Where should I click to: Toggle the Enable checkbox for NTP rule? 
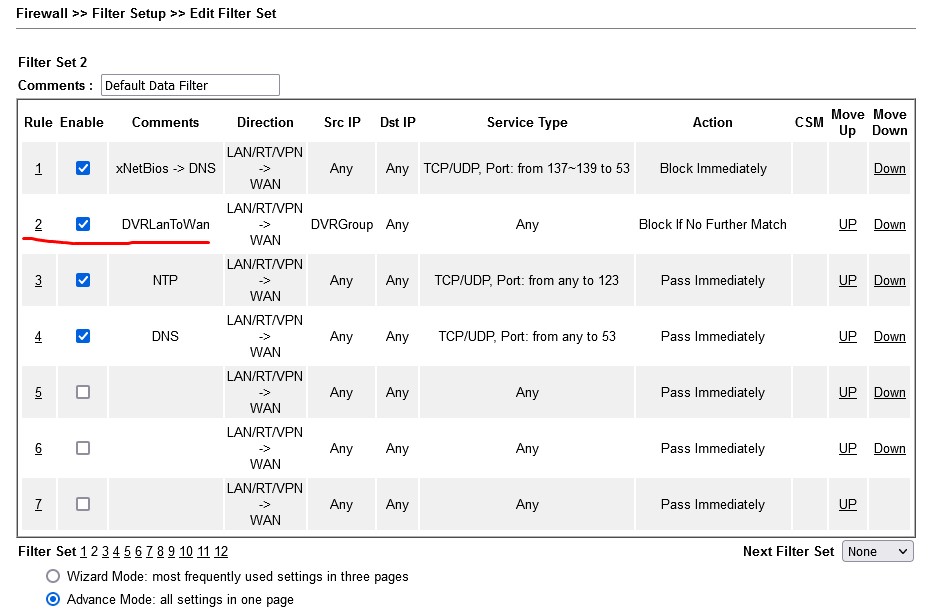83,280
